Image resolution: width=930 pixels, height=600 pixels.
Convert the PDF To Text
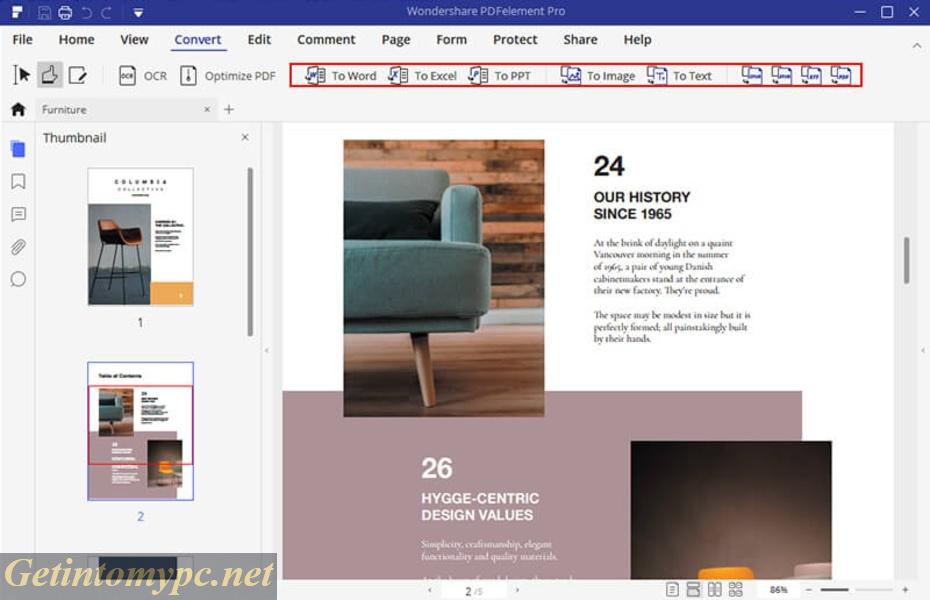pos(679,75)
